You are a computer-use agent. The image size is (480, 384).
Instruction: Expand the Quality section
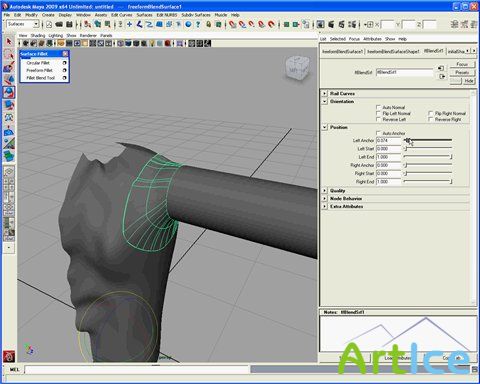pos(325,190)
